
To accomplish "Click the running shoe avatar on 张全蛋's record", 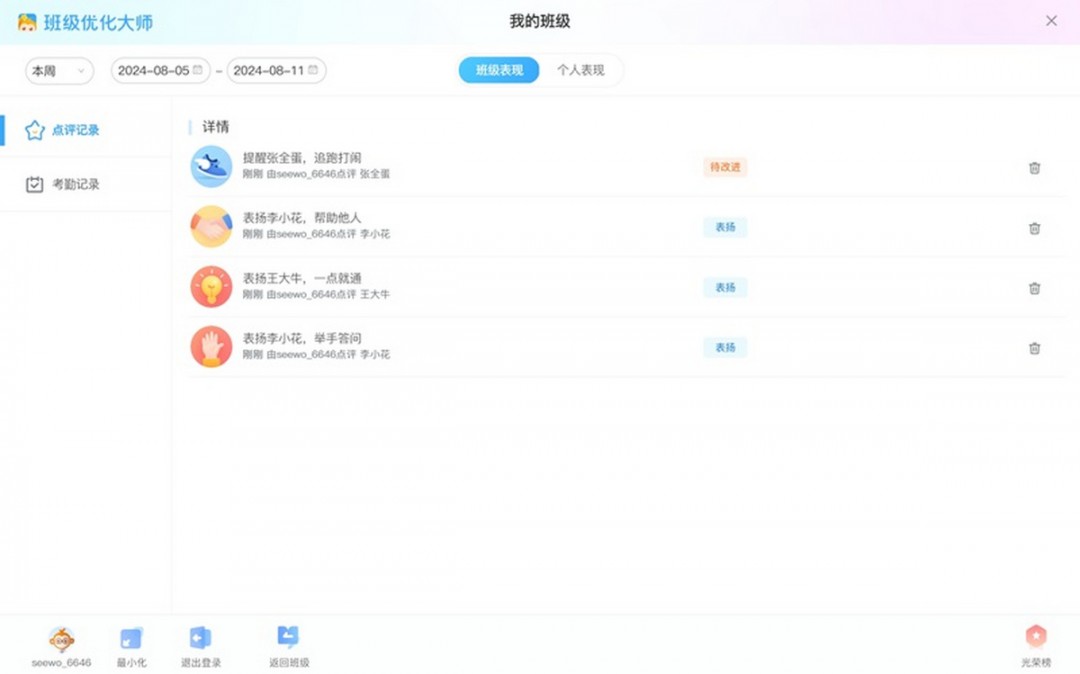I will coord(211,166).
